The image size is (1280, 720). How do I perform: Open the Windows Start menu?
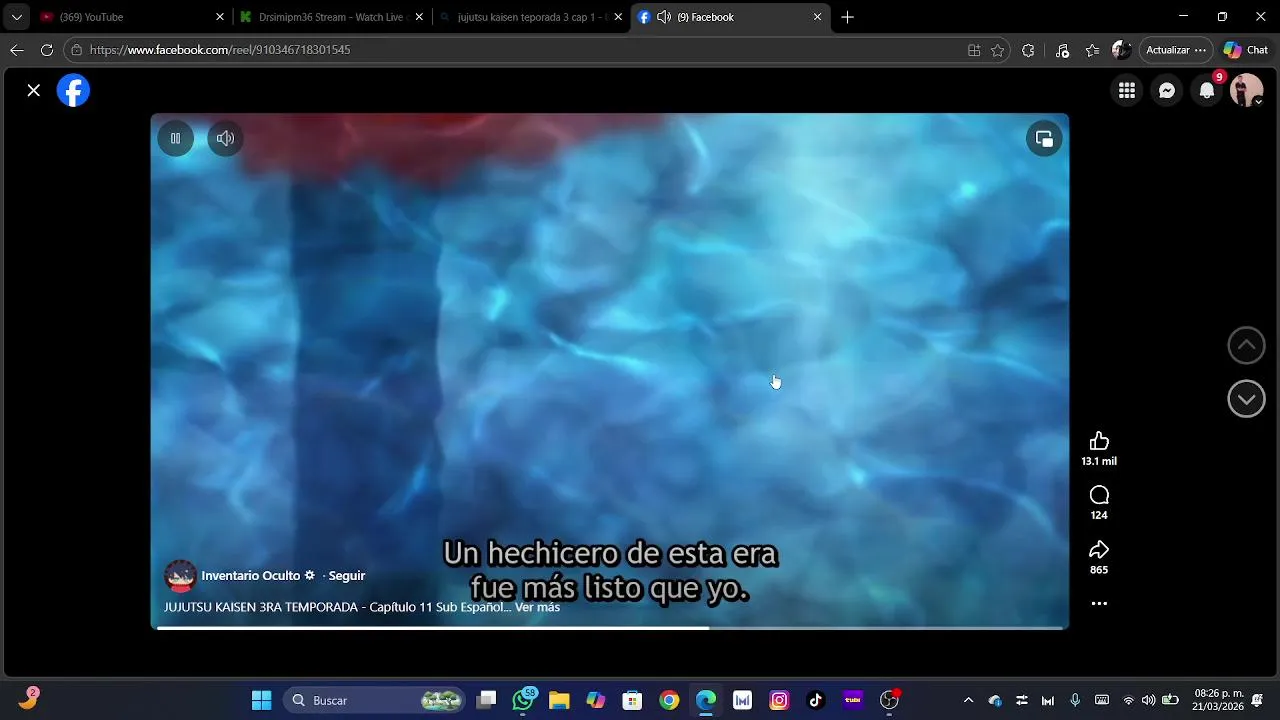pyautogui.click(x=261, y=700)
